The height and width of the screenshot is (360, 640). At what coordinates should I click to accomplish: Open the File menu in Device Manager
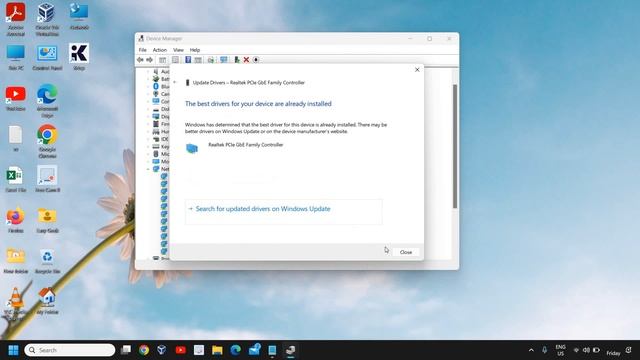click(142, 50)
